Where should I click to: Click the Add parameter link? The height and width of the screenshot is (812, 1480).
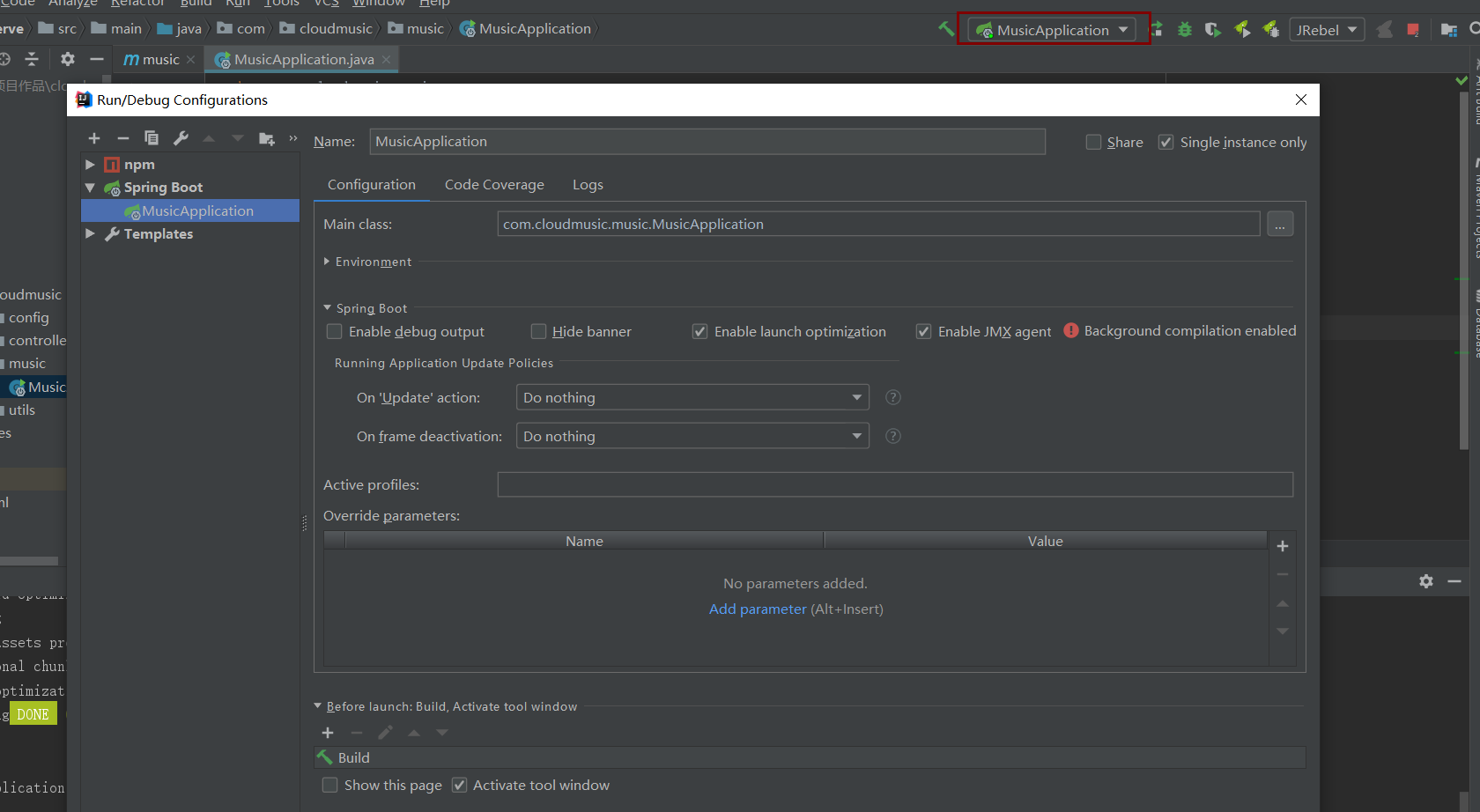click(x=758, y=609)
